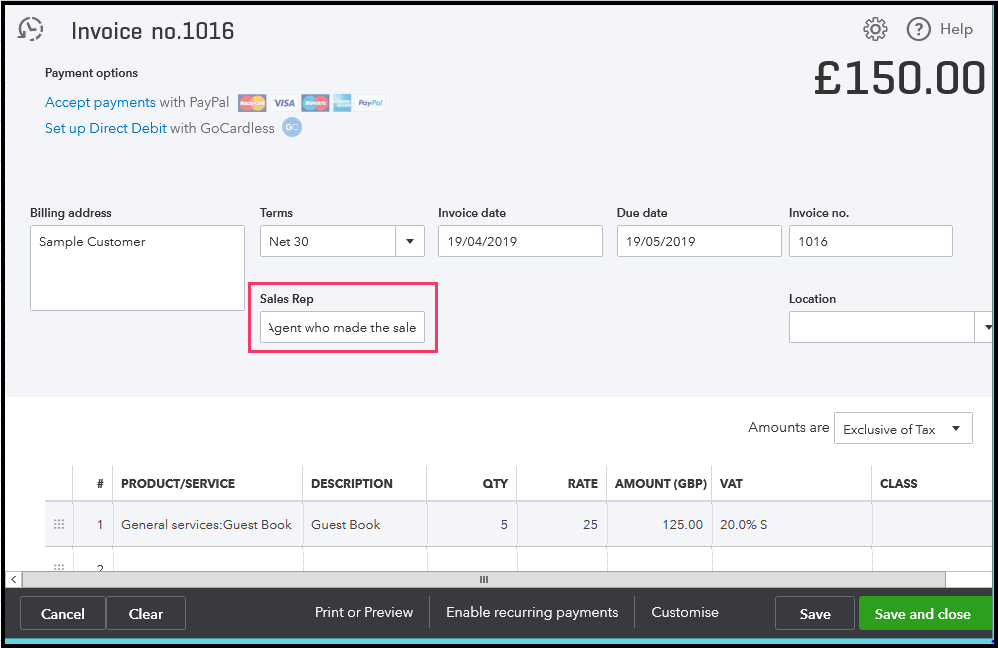Click the Billing address text box
The width and height of the screenshot is (998, 648).
[137, 268]
